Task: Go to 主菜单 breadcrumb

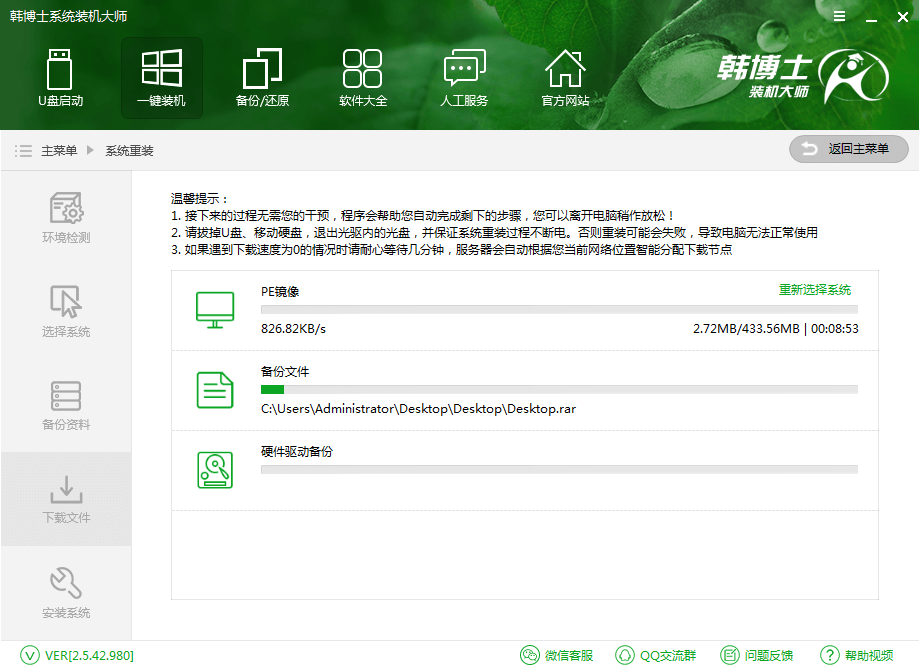Action: click(x=59, y=151)
